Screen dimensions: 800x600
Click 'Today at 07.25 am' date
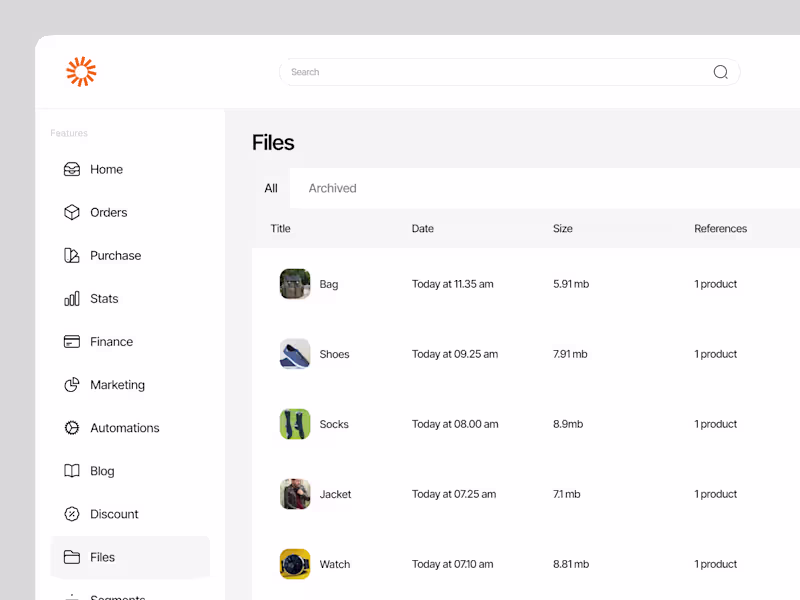click(x=454, y=494)
